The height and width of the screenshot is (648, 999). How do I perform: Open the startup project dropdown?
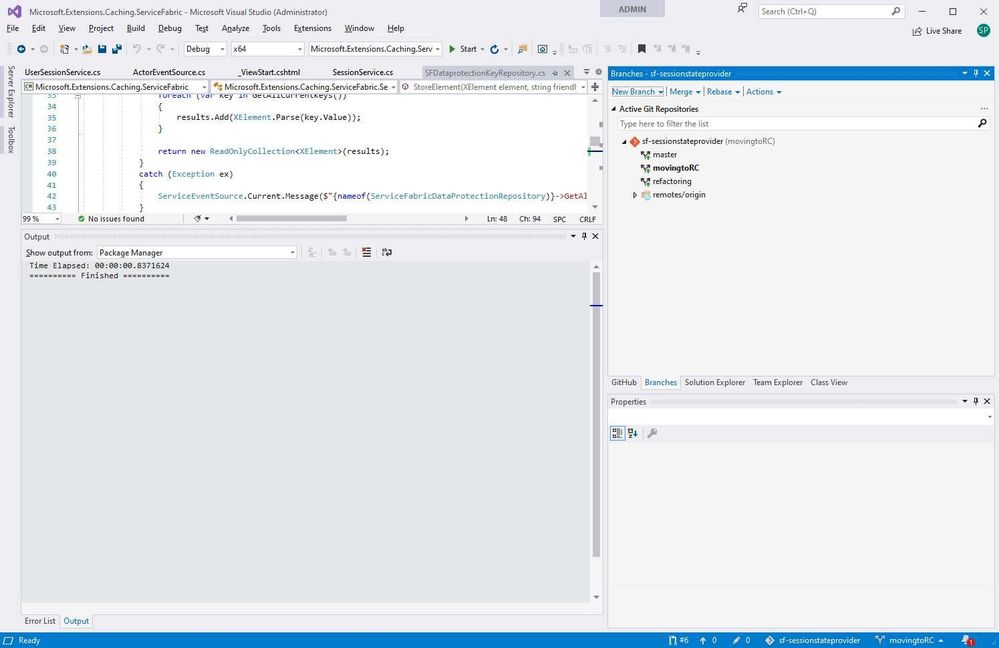point(375,49)
